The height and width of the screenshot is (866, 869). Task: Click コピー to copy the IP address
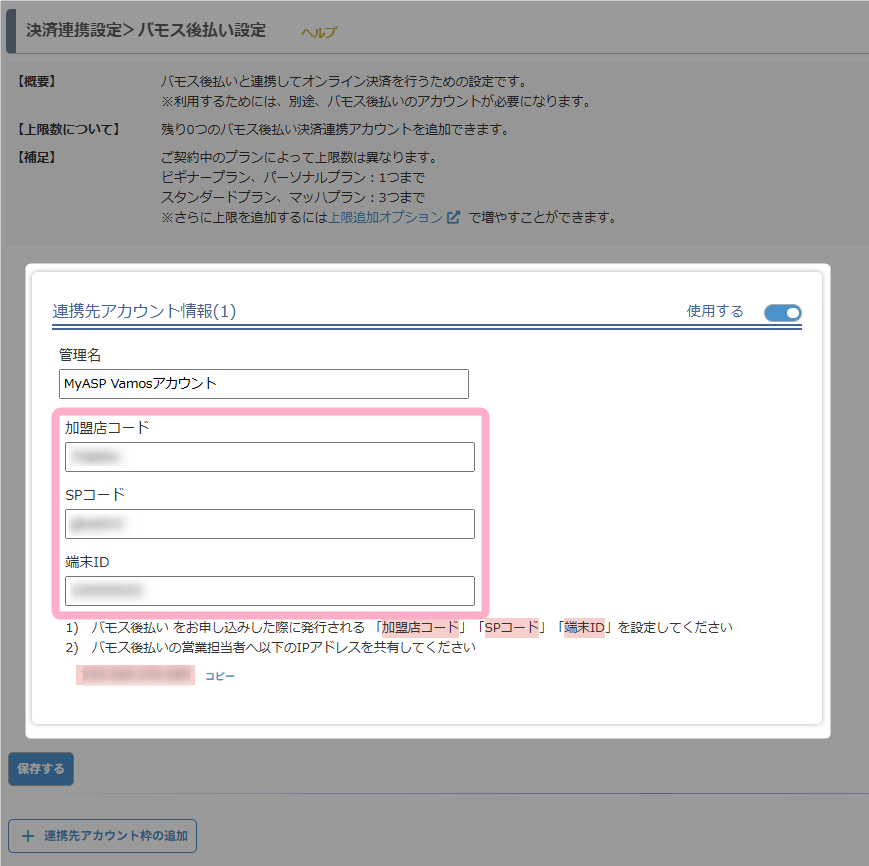point(220,677)
